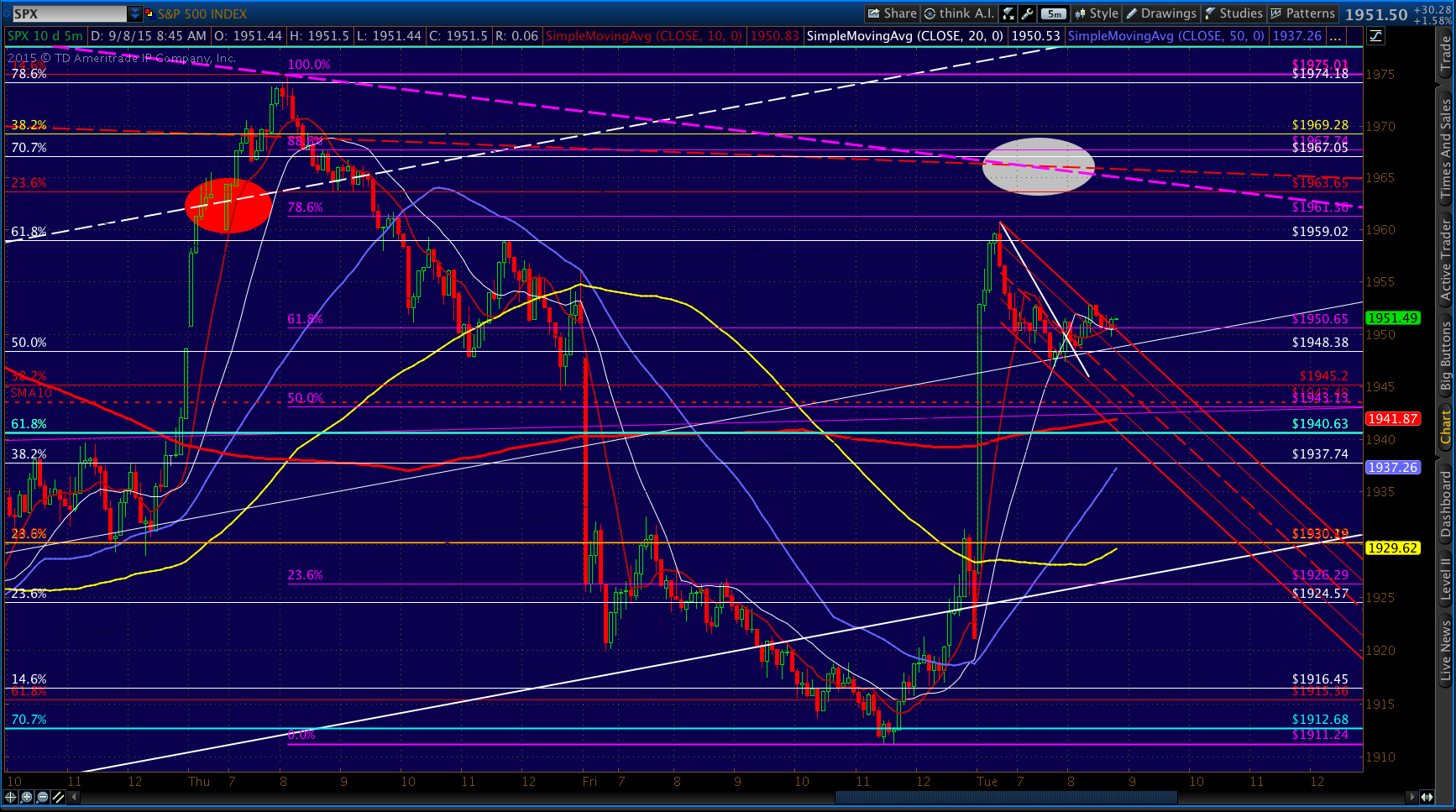Click the Fri label on the time axis

(x=590, y=782)
